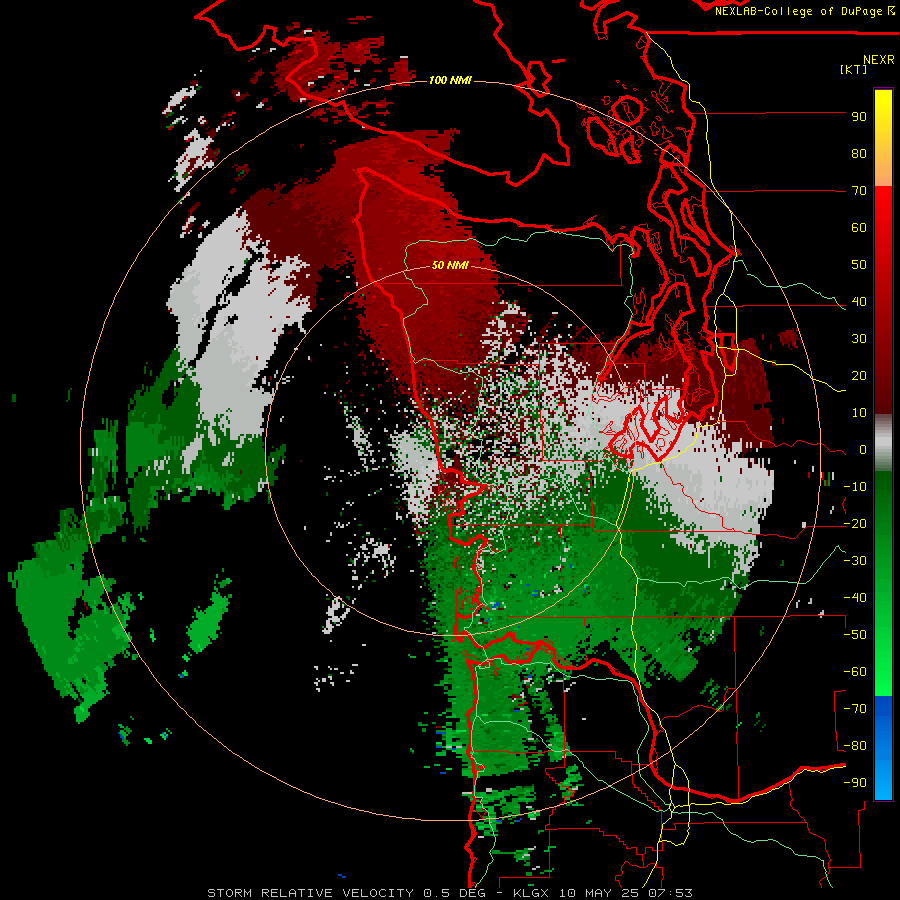Click the 60 value on the velocity scale
The width and height of the screenshot is (900, 900).
pos(859,228)
